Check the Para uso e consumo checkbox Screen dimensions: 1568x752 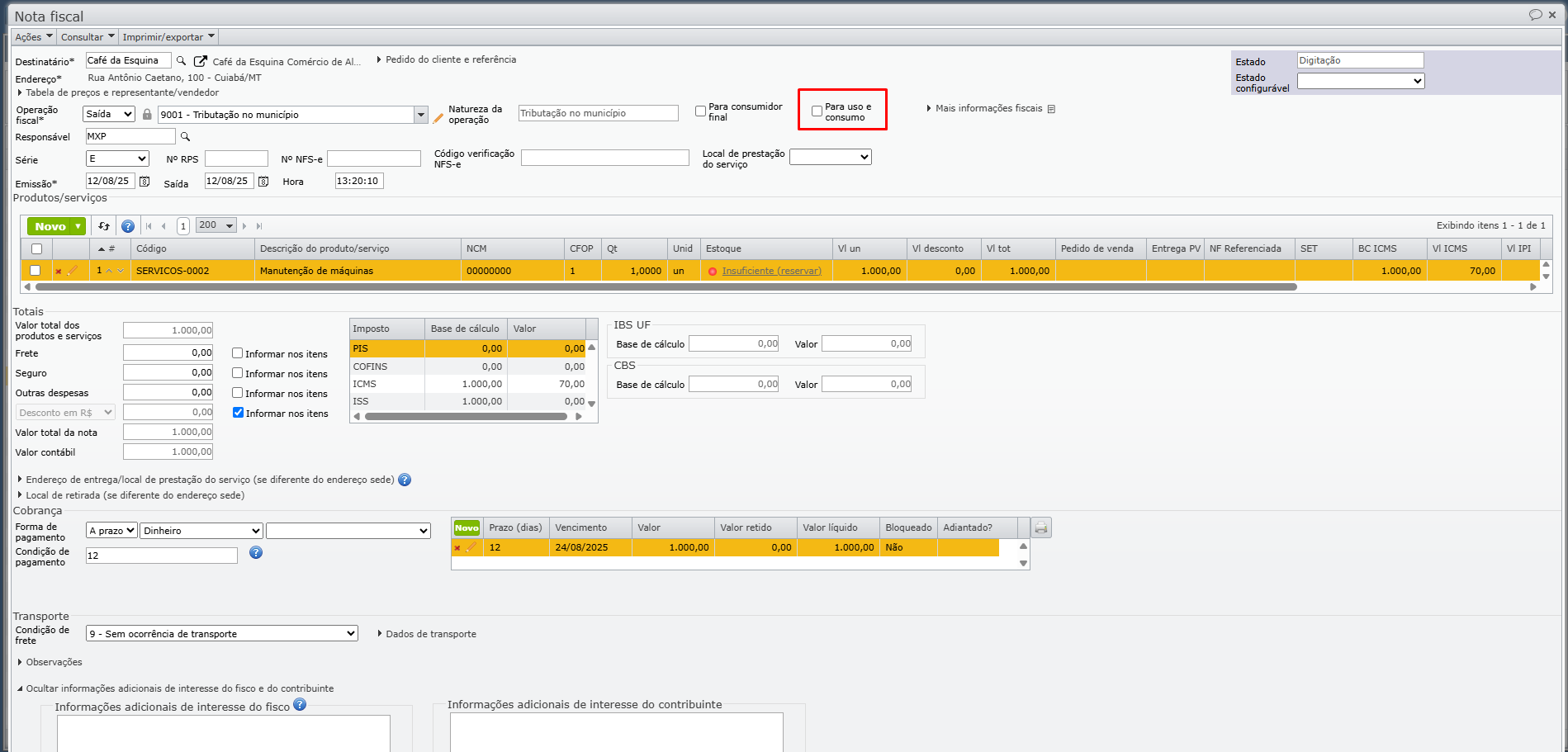click(817, 111)
